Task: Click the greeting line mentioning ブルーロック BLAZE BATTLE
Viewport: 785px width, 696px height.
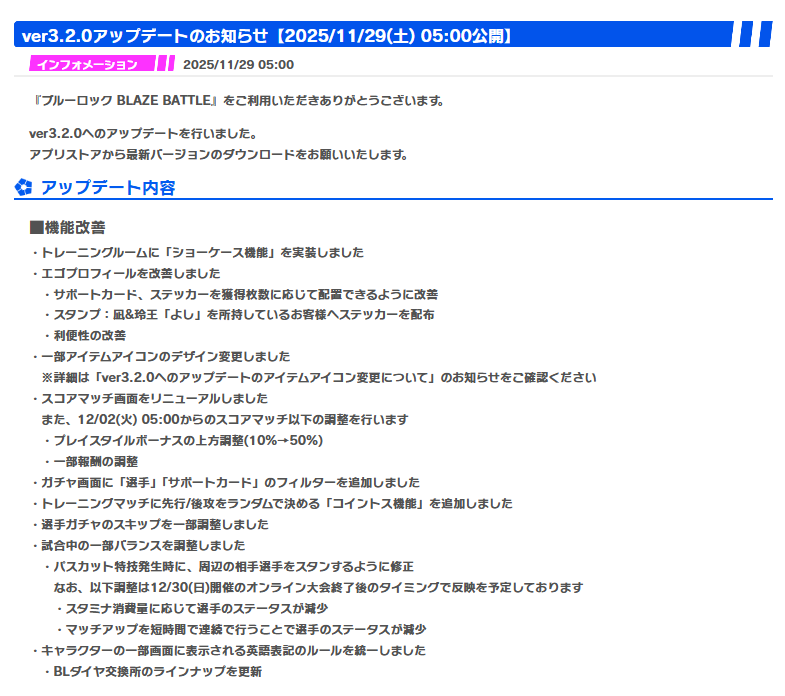Action: click(237, 101)
